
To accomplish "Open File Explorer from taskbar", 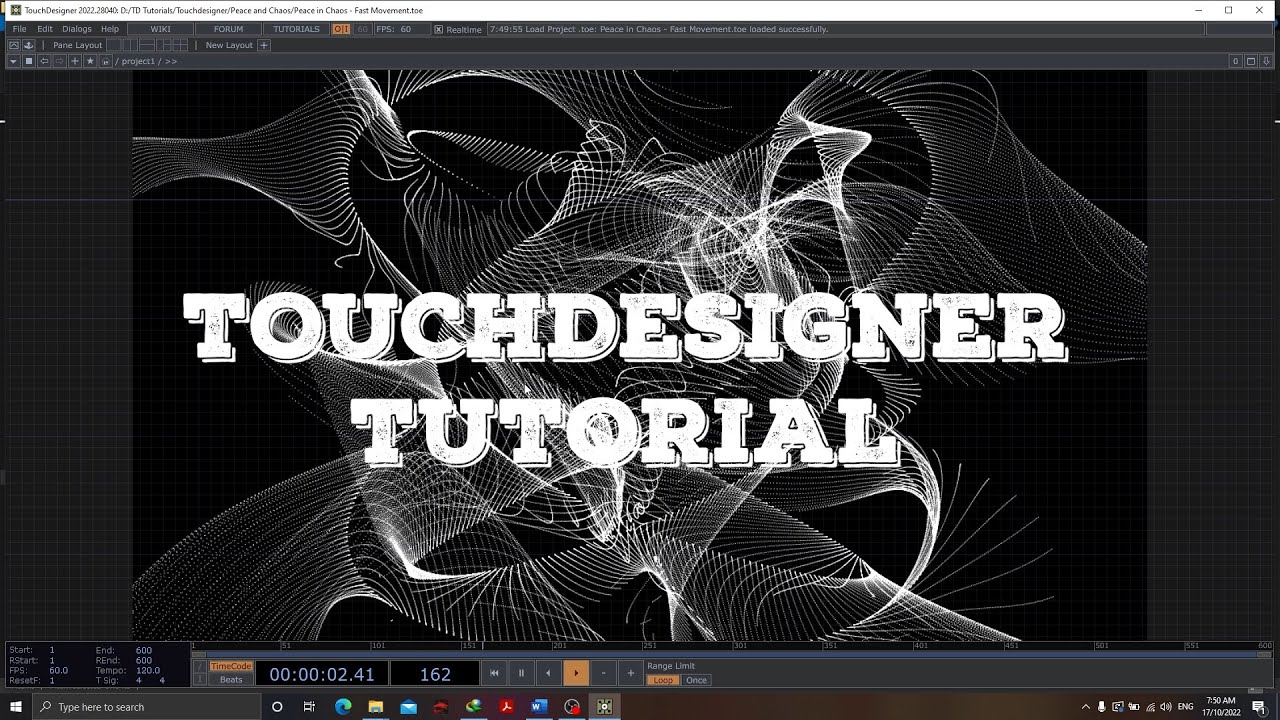I will click(x=376, y=707).
